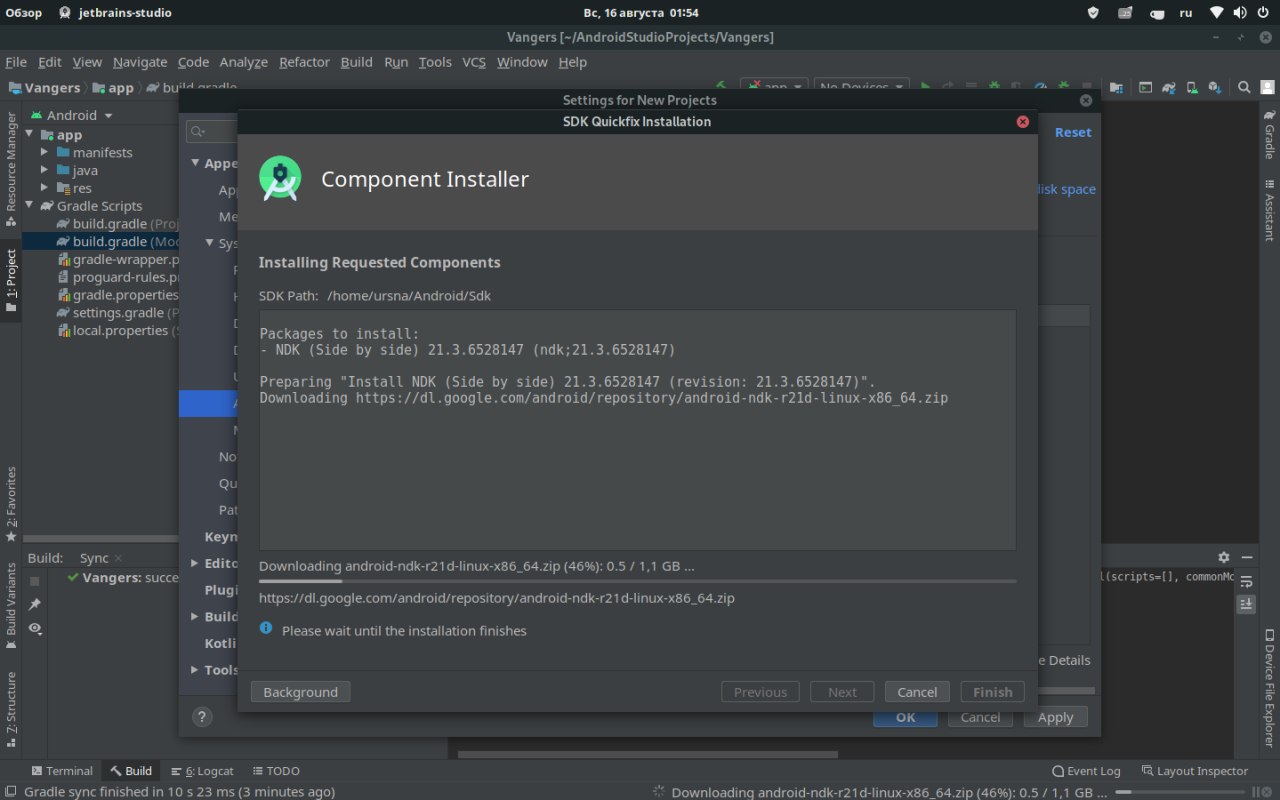
Task: Open Обзор activities overview
Action: coord(24,13)
